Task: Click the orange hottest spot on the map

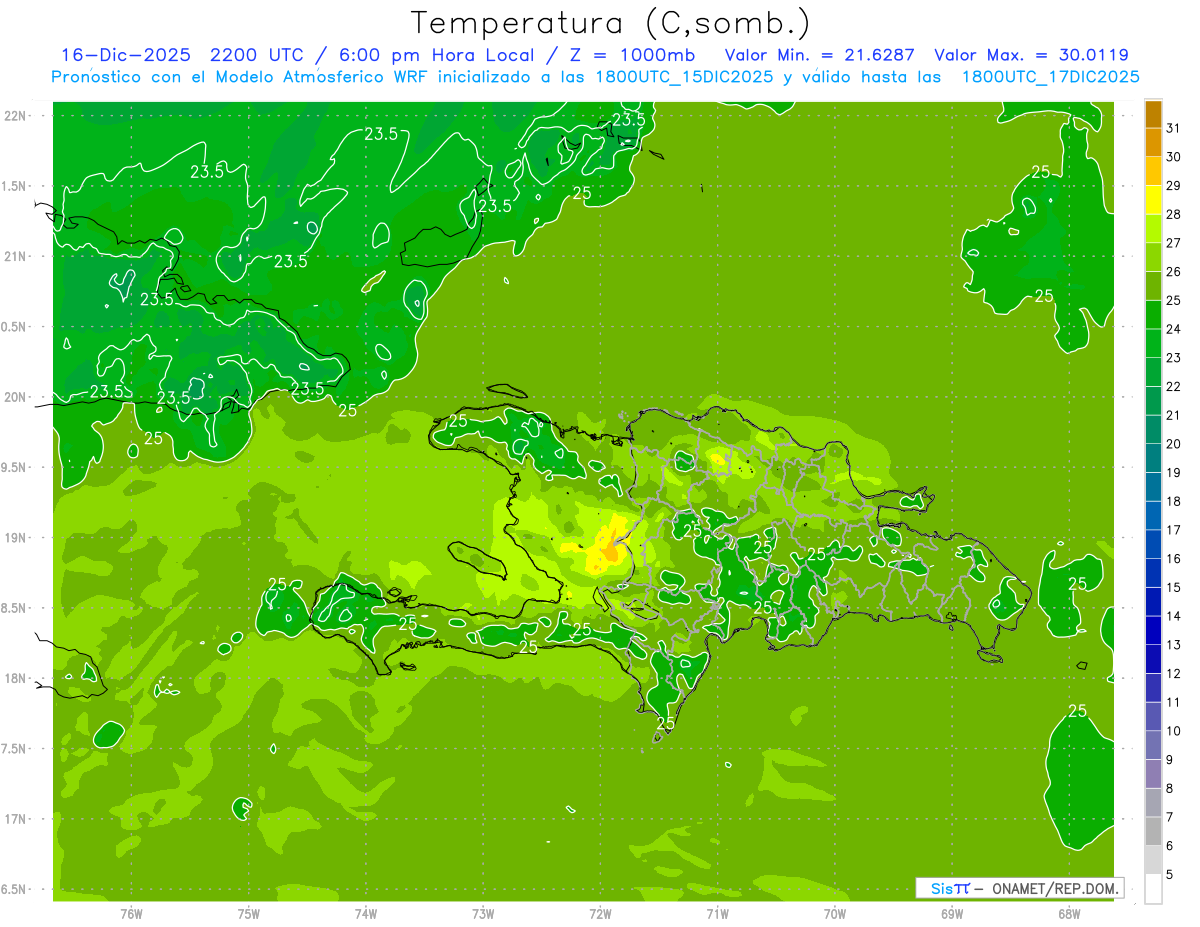Action: coord(609,549)
